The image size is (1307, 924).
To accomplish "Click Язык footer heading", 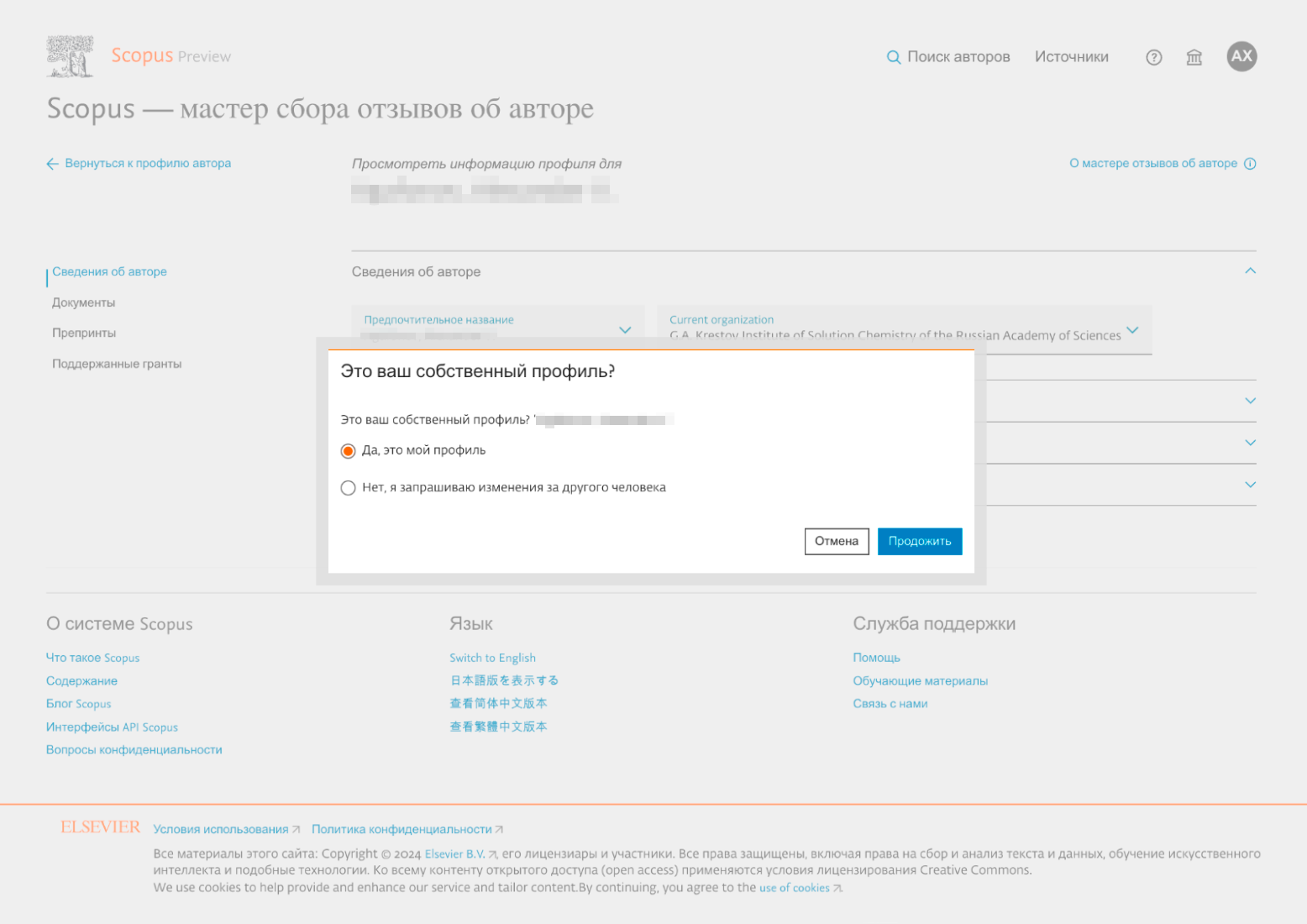I will click(x=471, y=624).
